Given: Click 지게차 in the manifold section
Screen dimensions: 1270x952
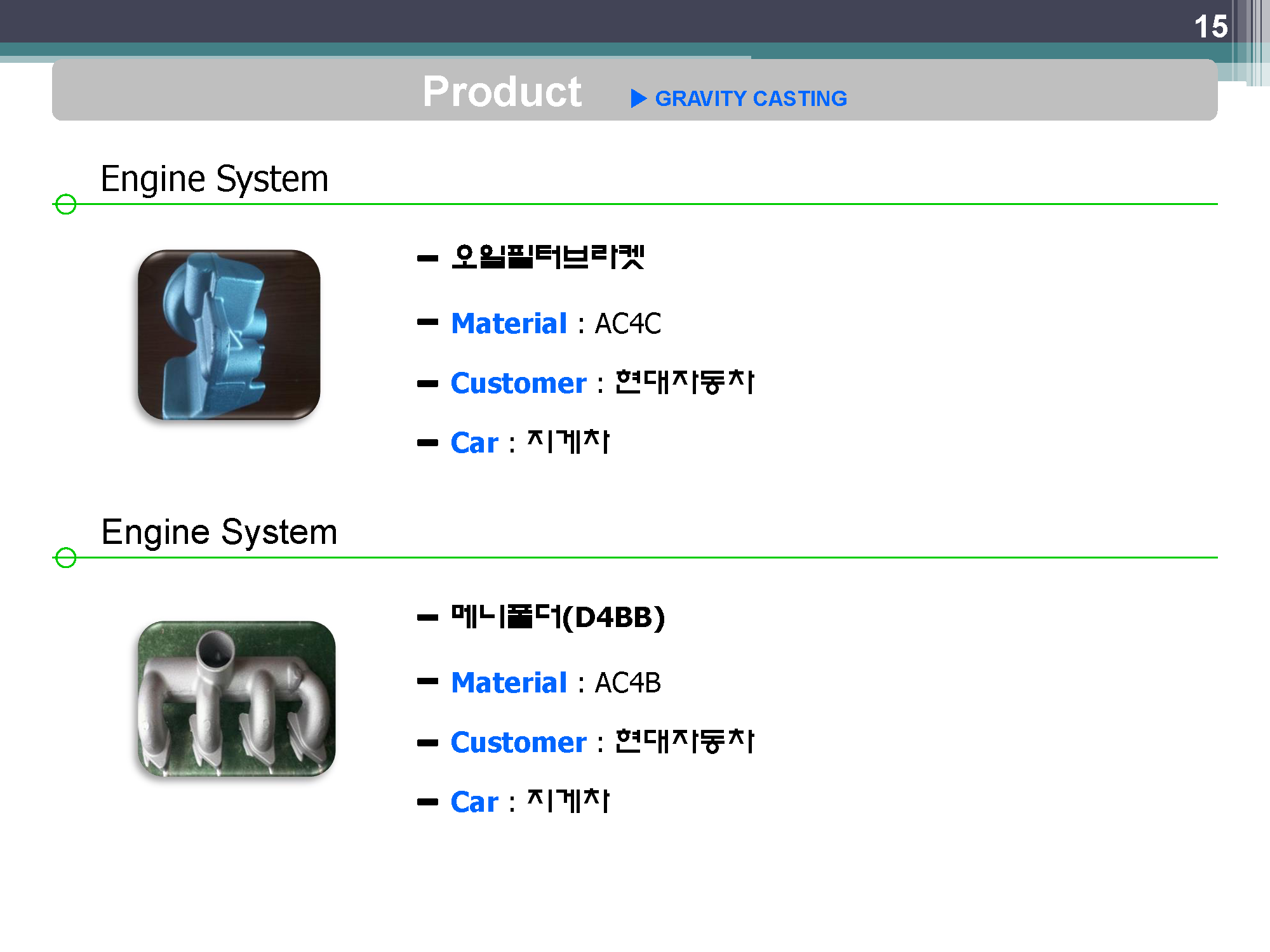Looking at the screenshot, I should [x=568, y=801].
